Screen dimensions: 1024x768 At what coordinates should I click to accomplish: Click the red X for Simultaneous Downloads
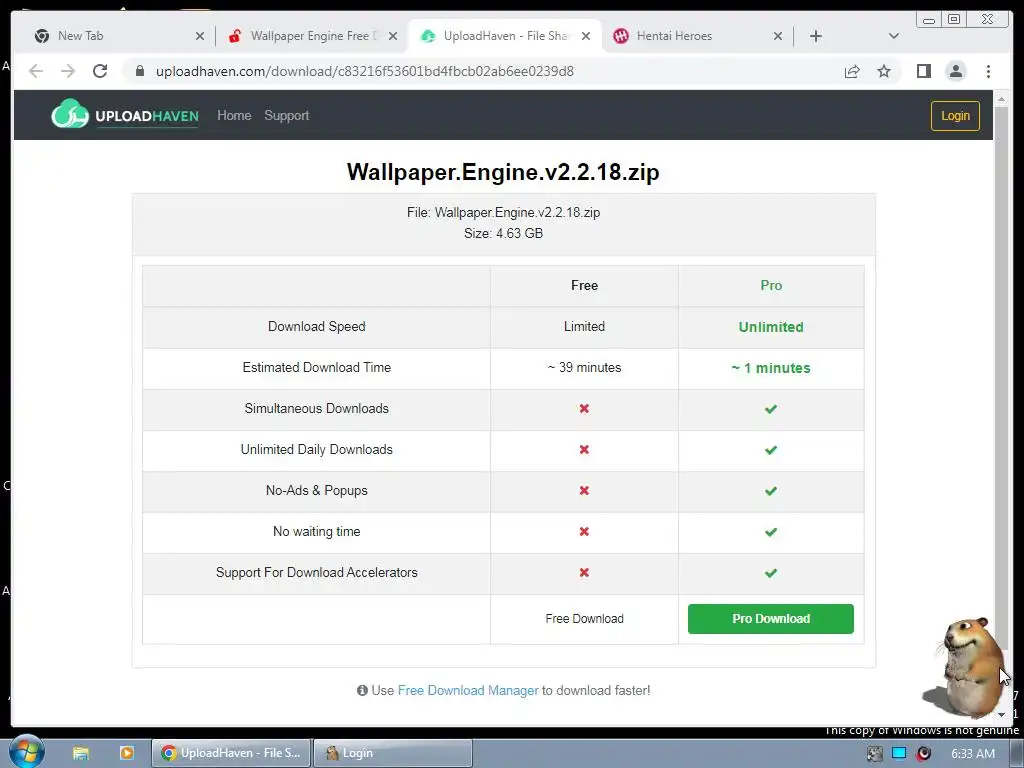tap(584, 408)
